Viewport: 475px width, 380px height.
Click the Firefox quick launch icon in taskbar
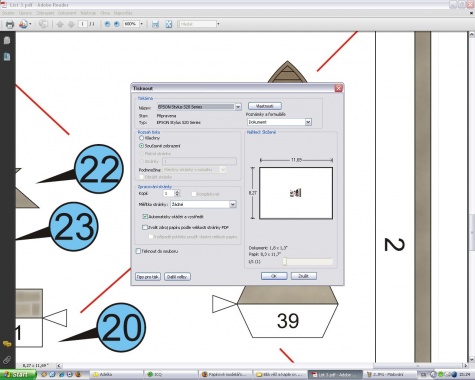point(78,375)
